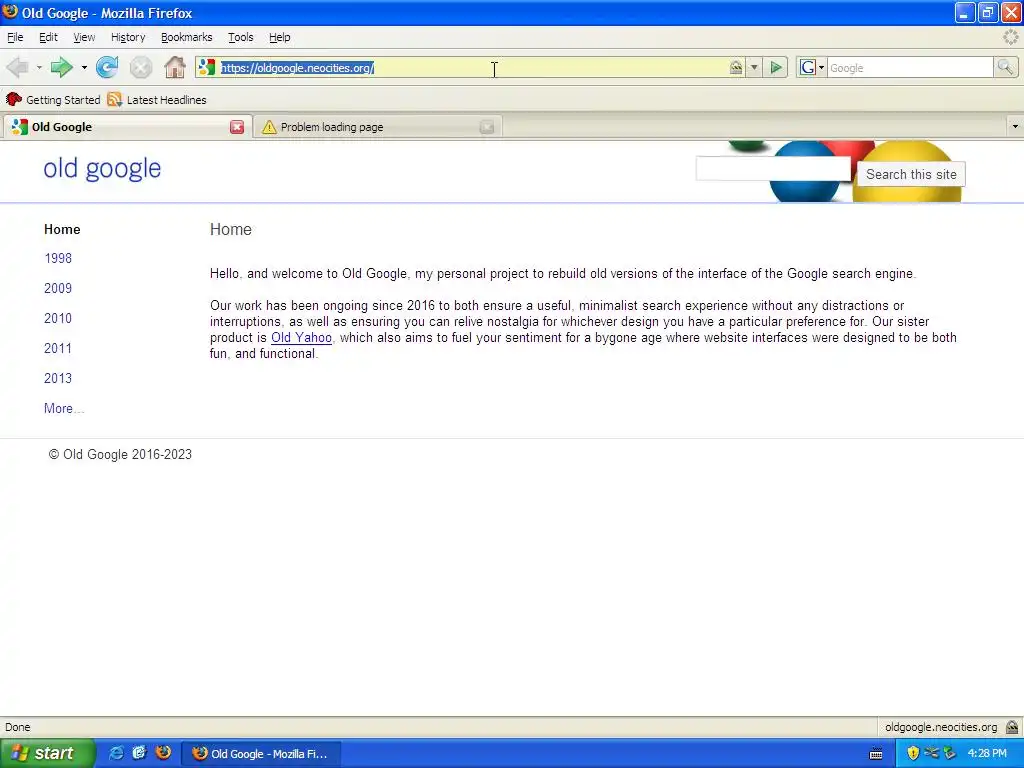Click the old google site title
Screen dimensions: 1024x768
tap(102, 168)
